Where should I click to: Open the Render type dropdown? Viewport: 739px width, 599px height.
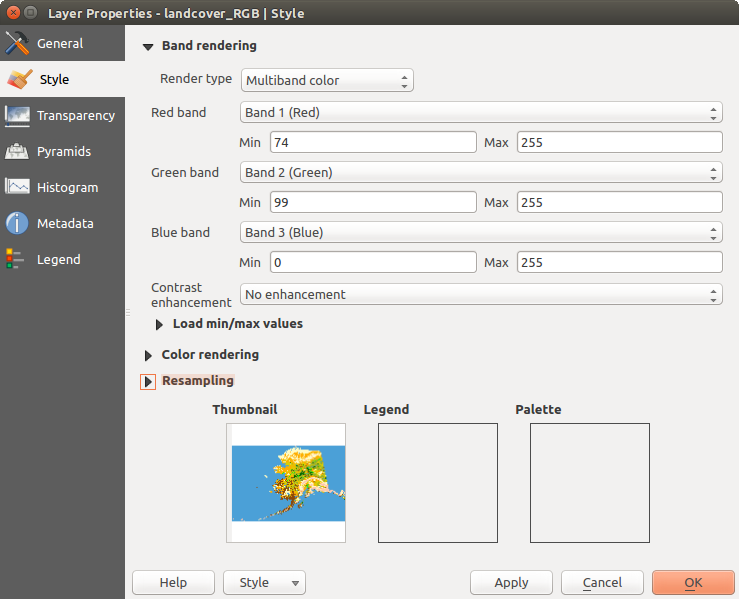326,80
